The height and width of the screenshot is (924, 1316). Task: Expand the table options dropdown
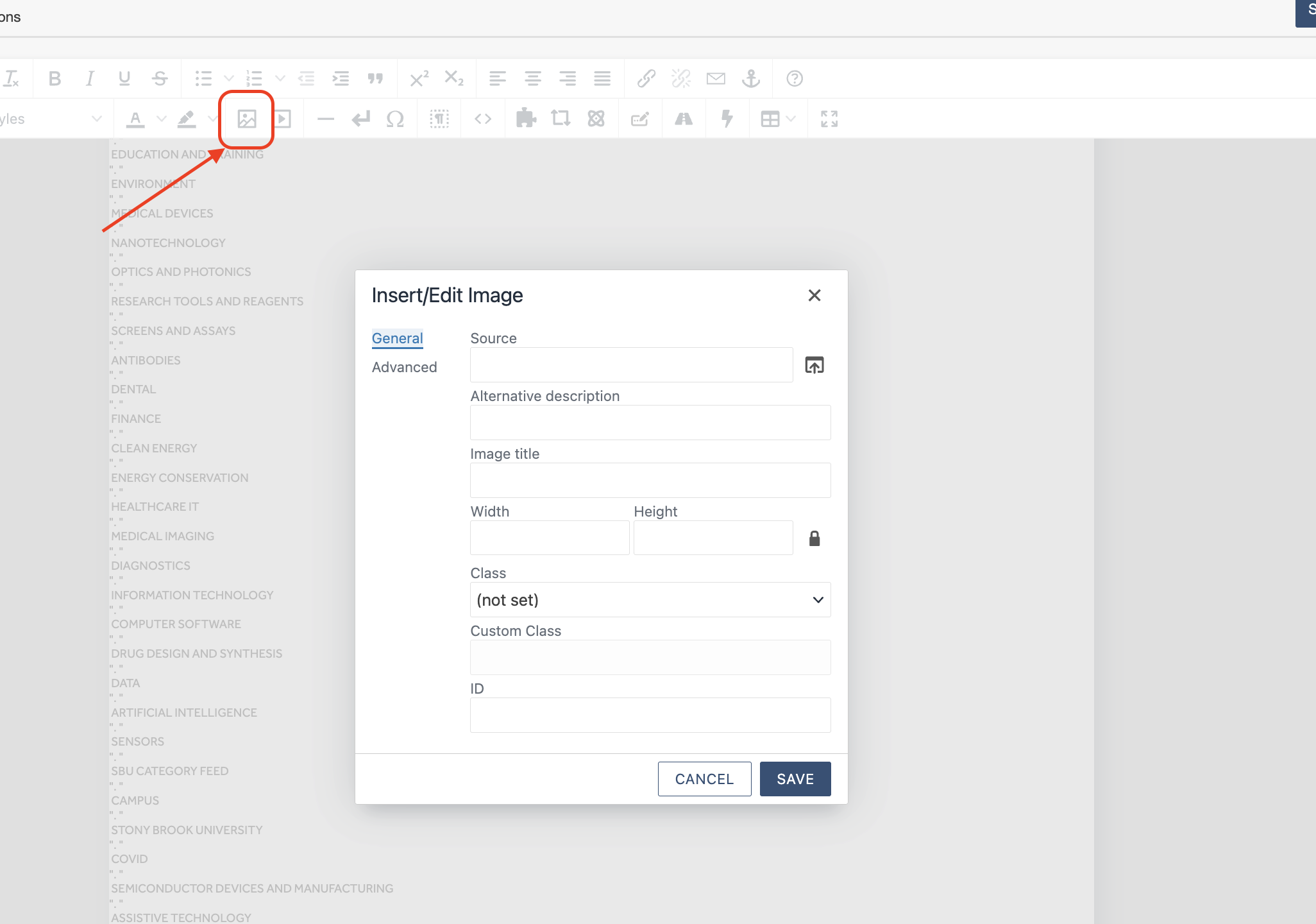tap(791, 119)
